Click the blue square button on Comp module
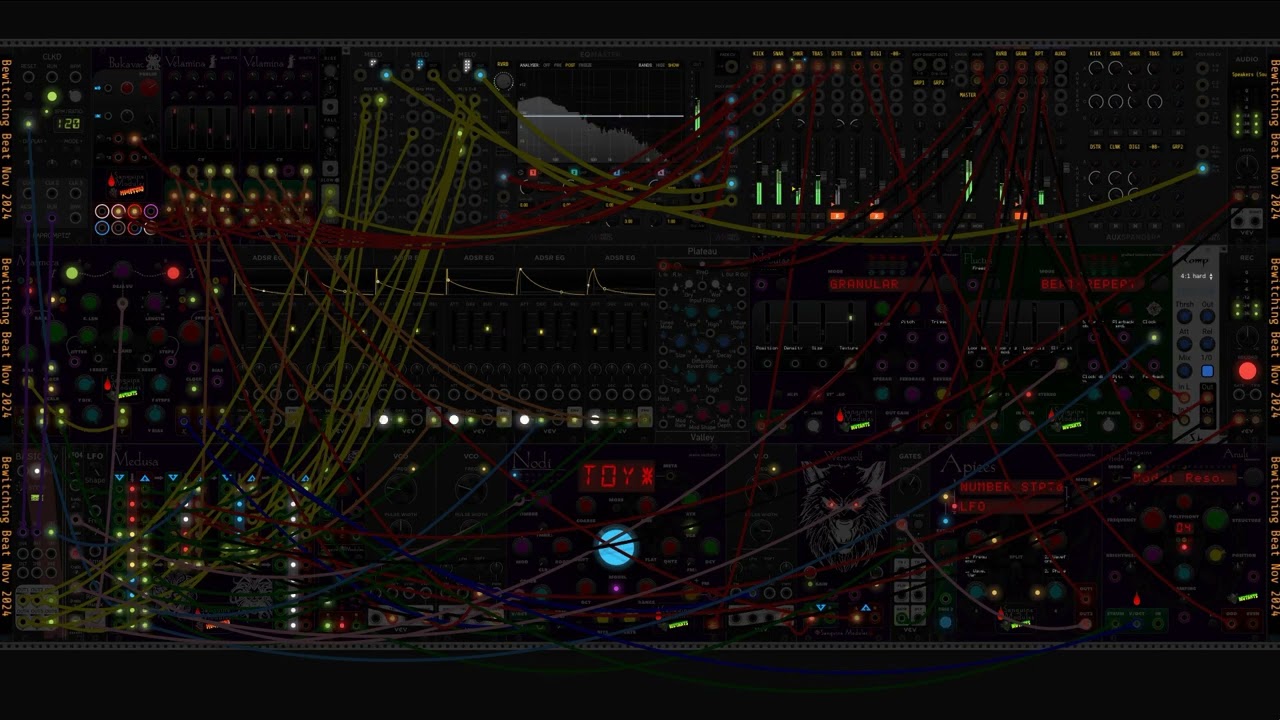 [1207, 371]
